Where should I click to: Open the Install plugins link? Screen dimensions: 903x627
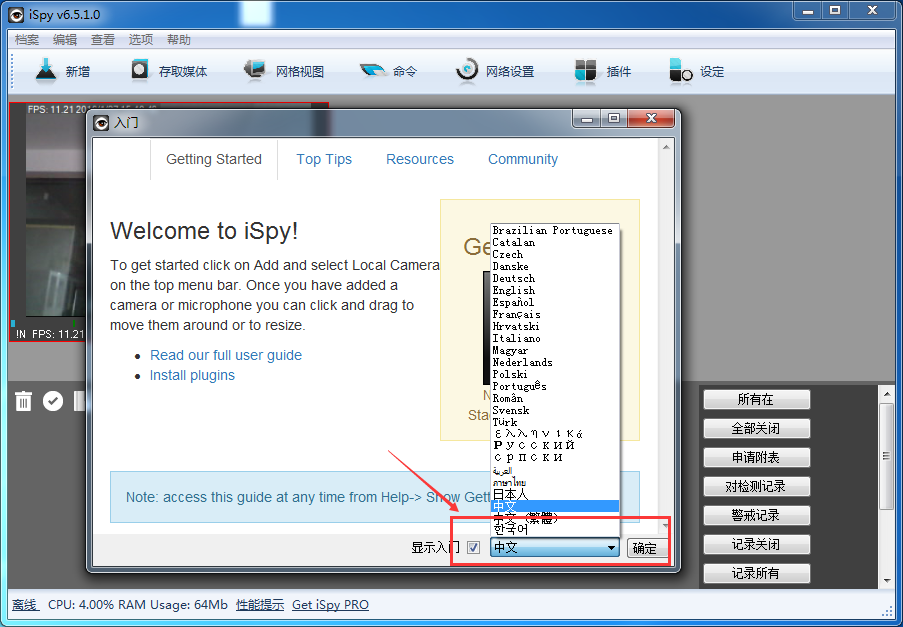[x=192, y=375]
